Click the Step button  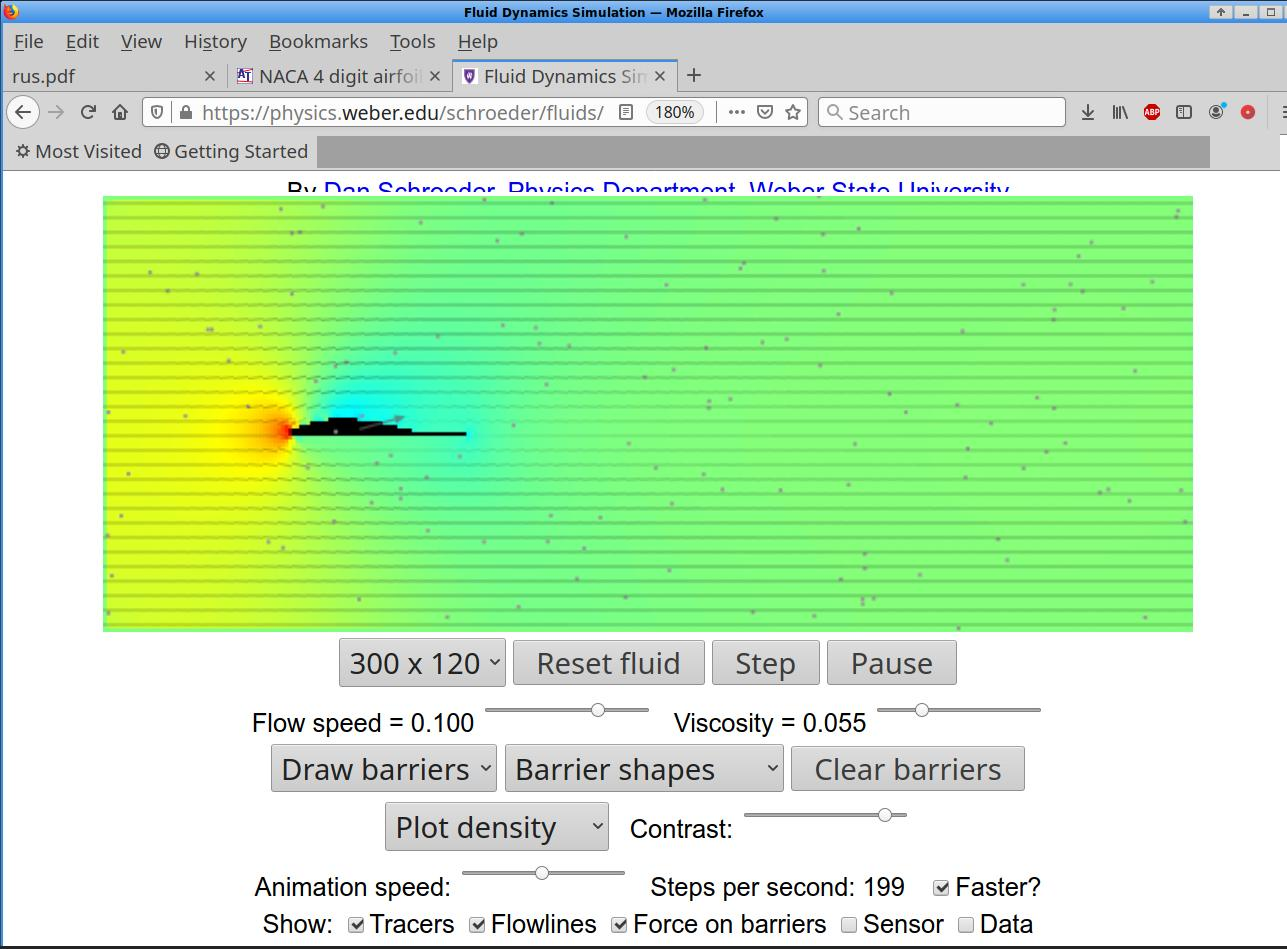coord(766,663)
